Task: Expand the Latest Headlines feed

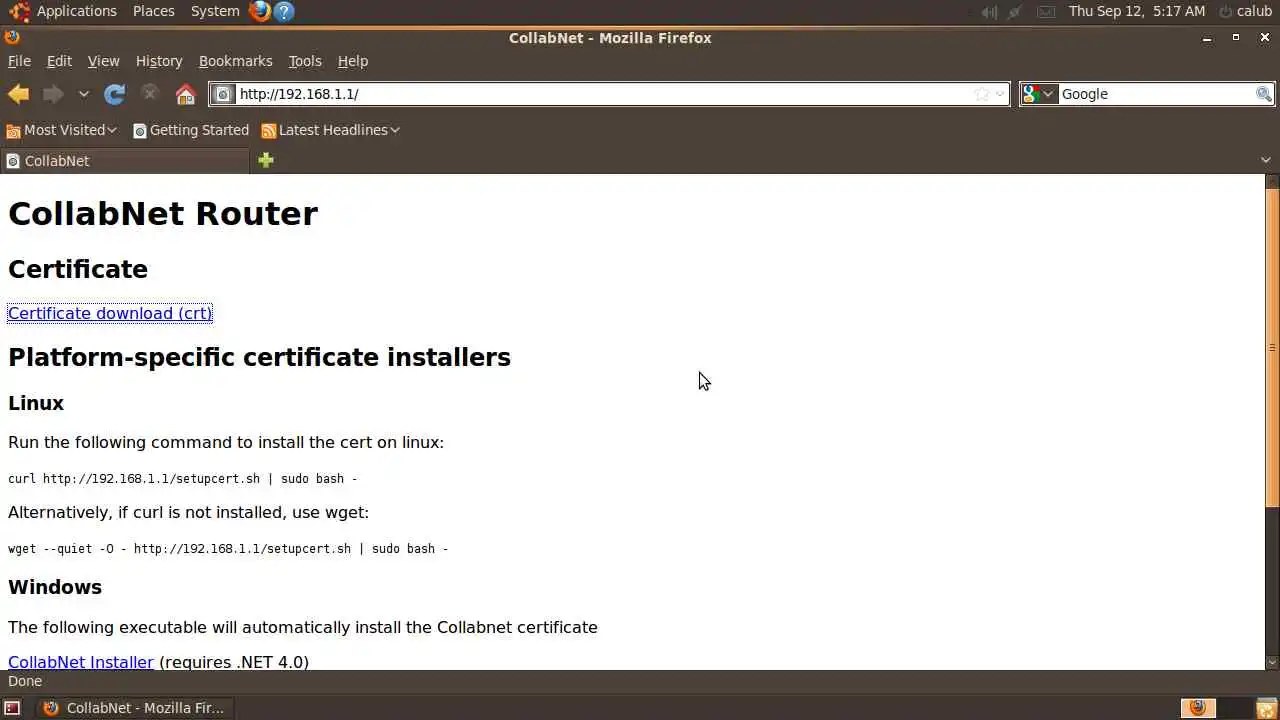Action: [330, 130]
